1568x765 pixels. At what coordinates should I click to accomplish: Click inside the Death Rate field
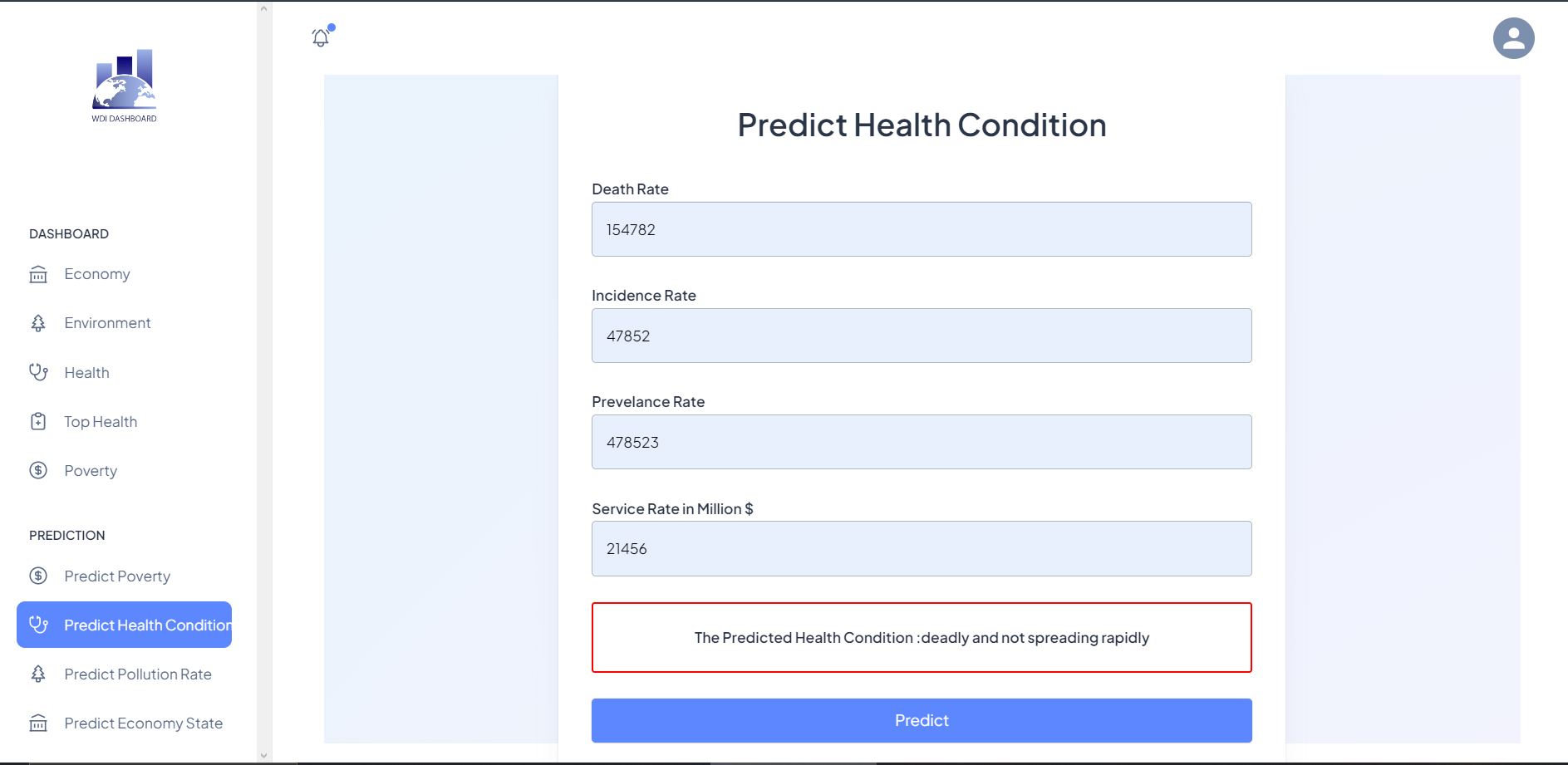coord(921,229)
